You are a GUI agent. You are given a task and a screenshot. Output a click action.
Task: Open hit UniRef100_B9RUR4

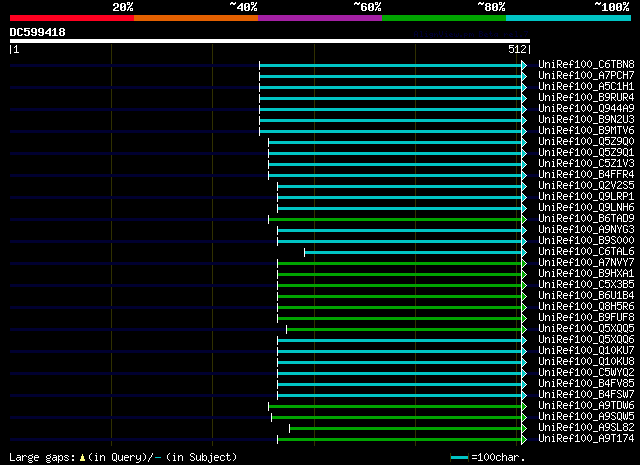pyautogui.click(x=586, y=98)
